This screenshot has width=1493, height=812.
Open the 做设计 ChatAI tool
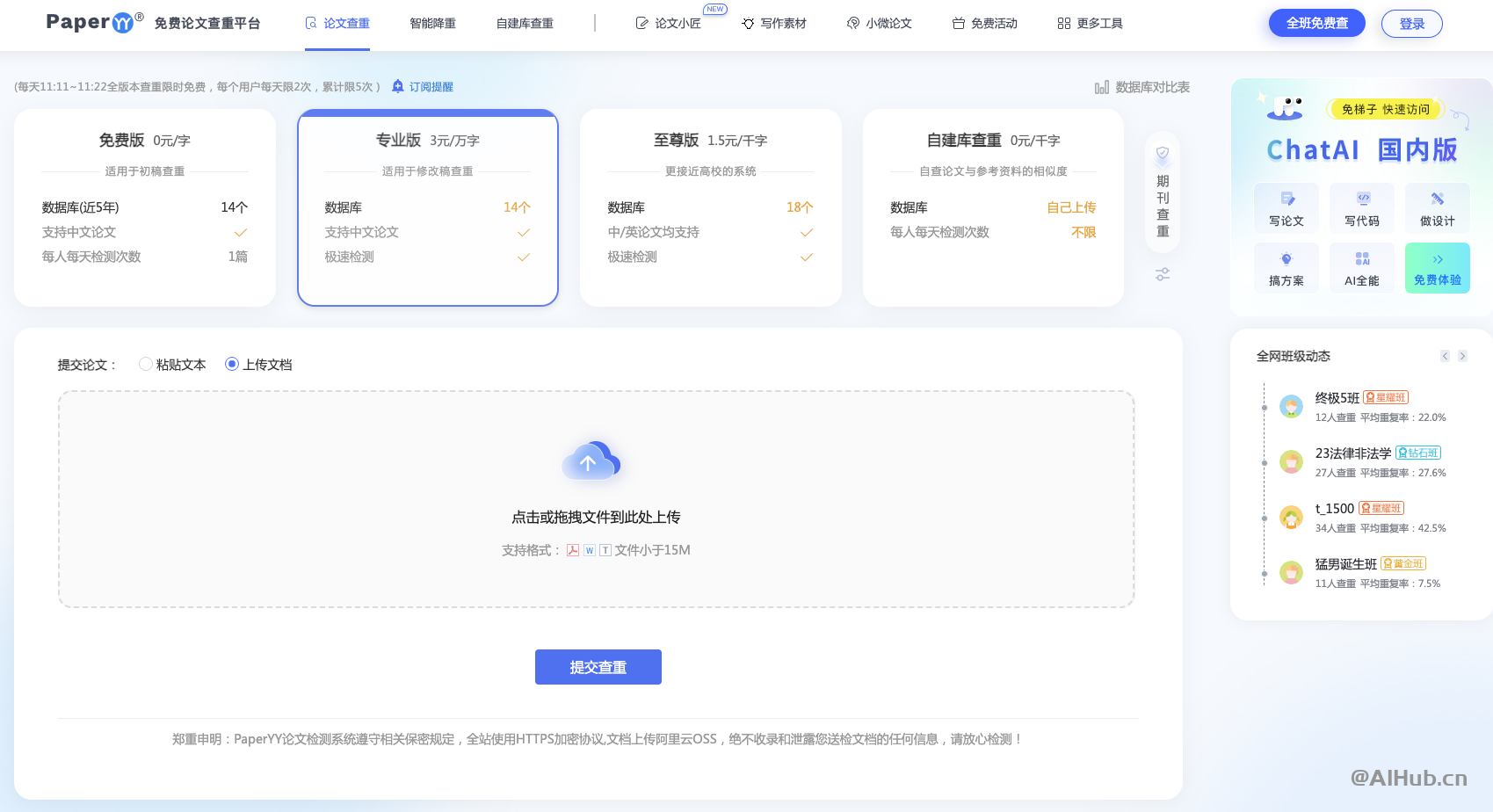coord(1438,207)
